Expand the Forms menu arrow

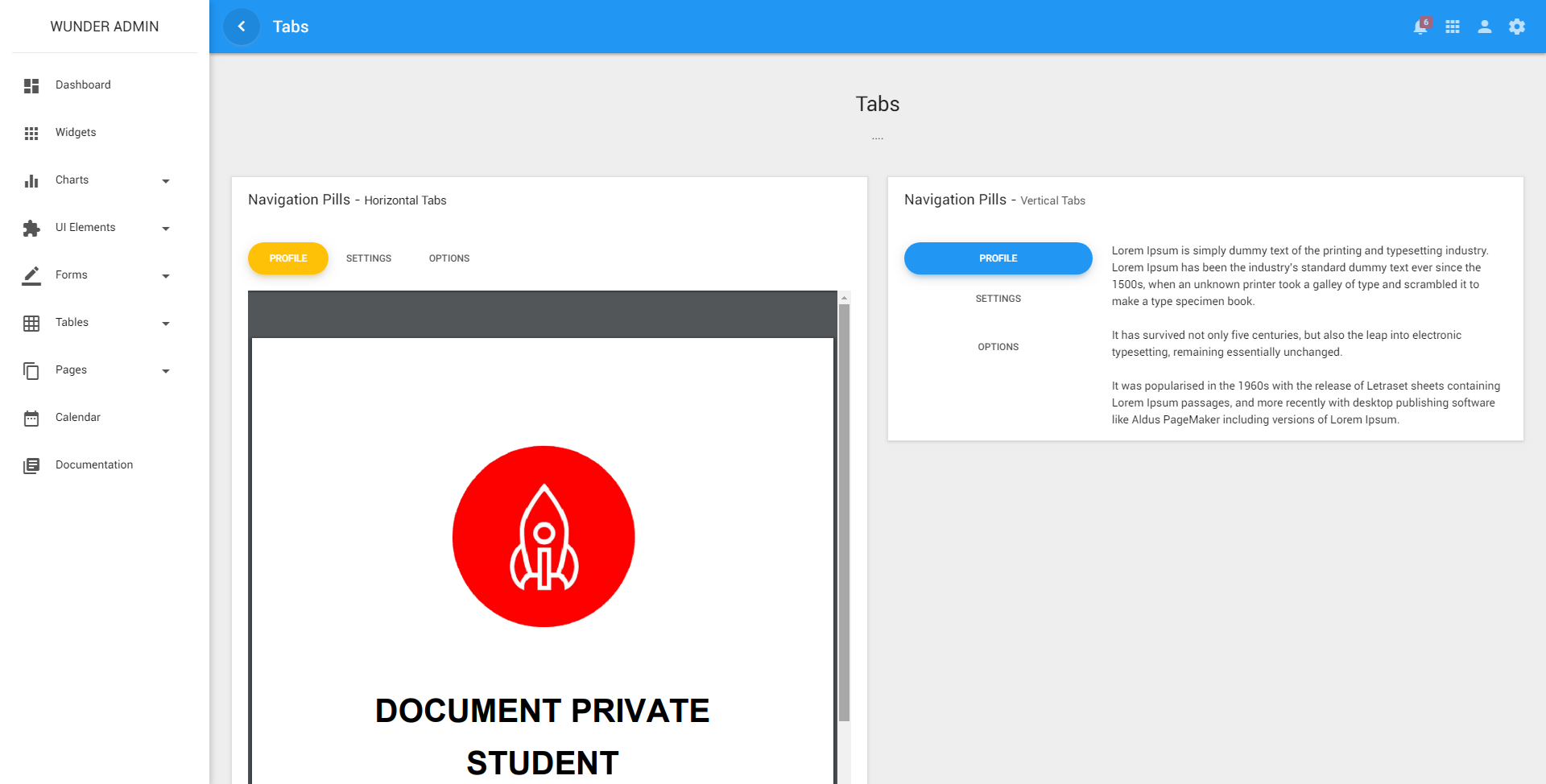(166, 276)
